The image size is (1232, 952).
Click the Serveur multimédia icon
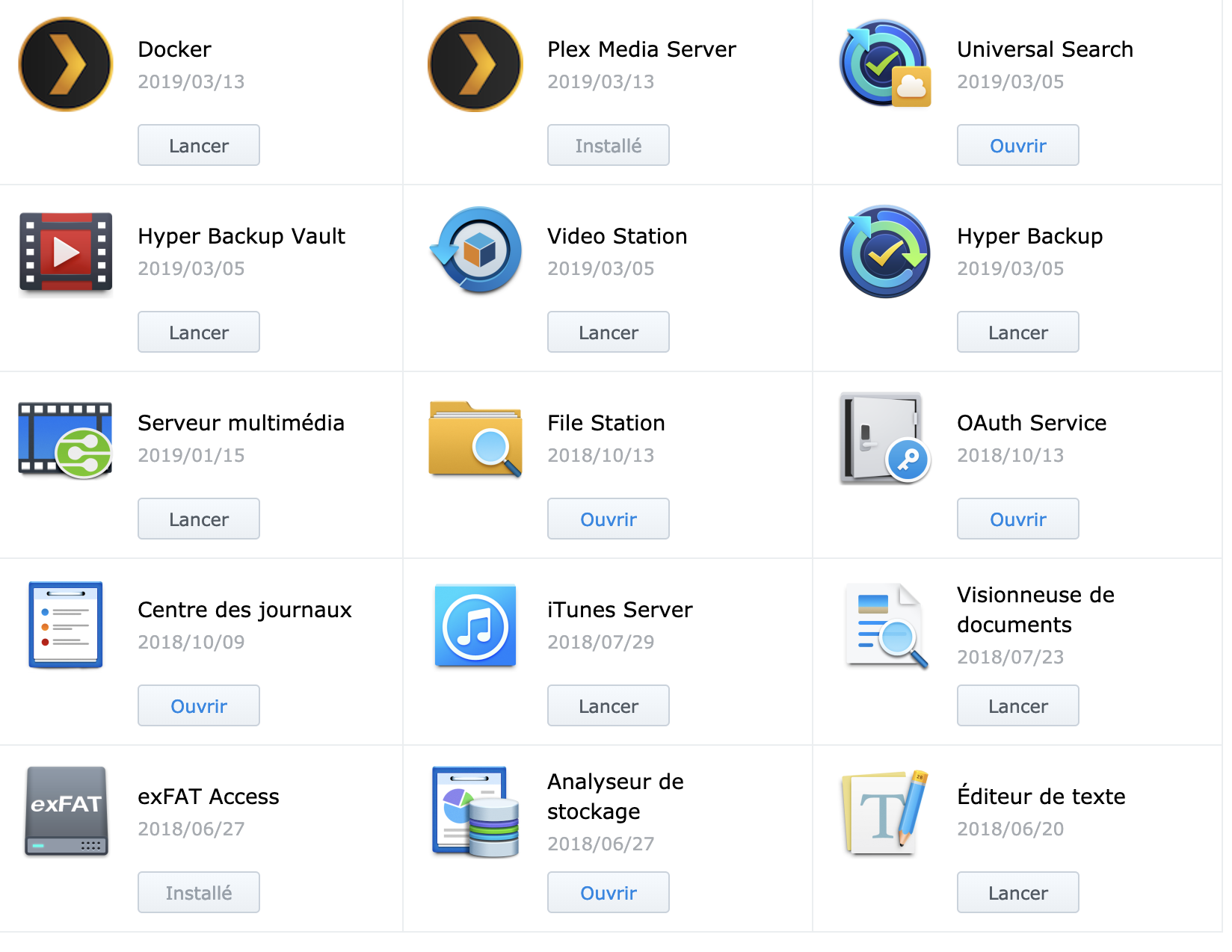pyautogui.click(x=66, y=440)
